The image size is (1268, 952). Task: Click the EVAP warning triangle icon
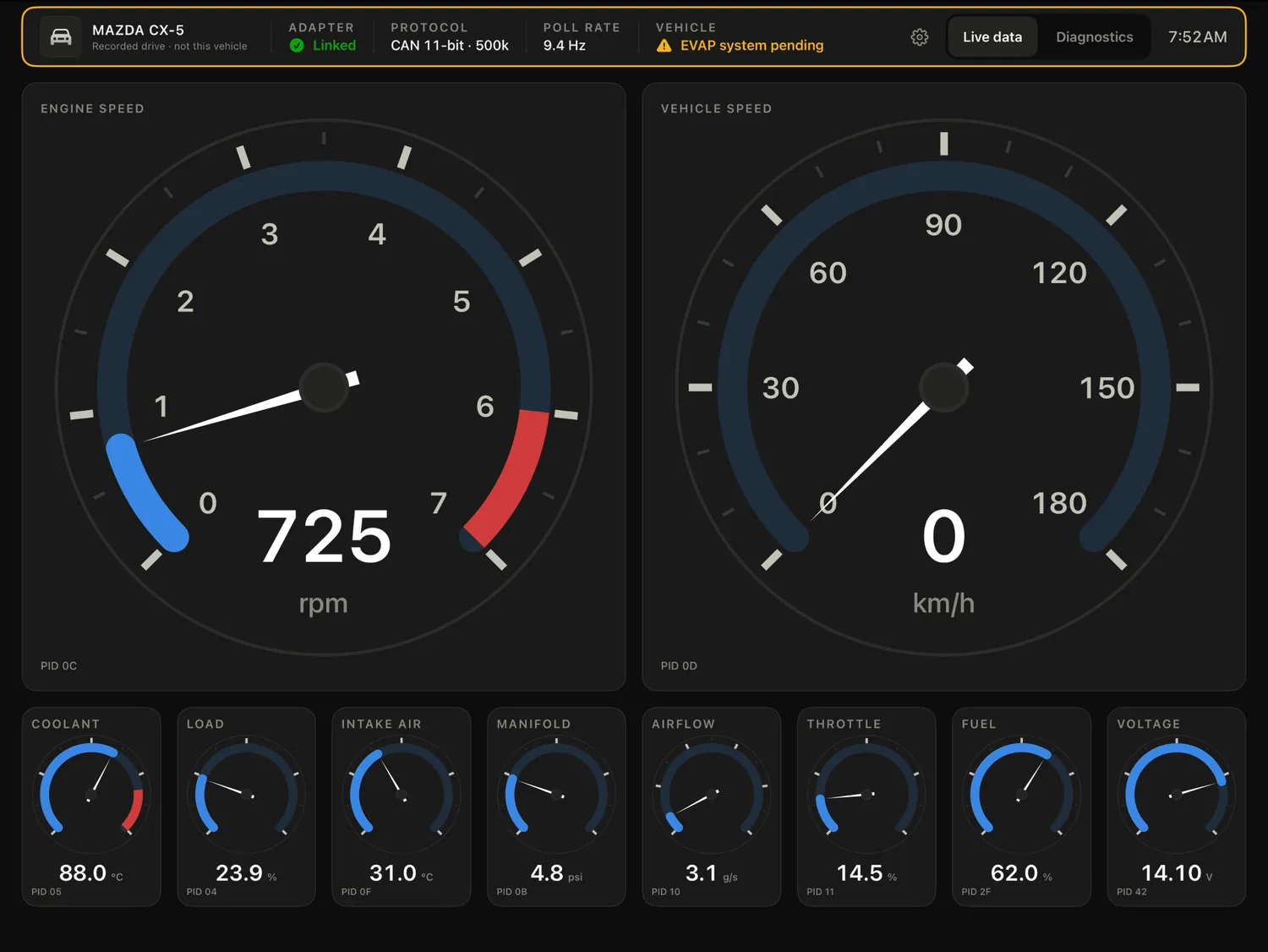click(664, 46)
